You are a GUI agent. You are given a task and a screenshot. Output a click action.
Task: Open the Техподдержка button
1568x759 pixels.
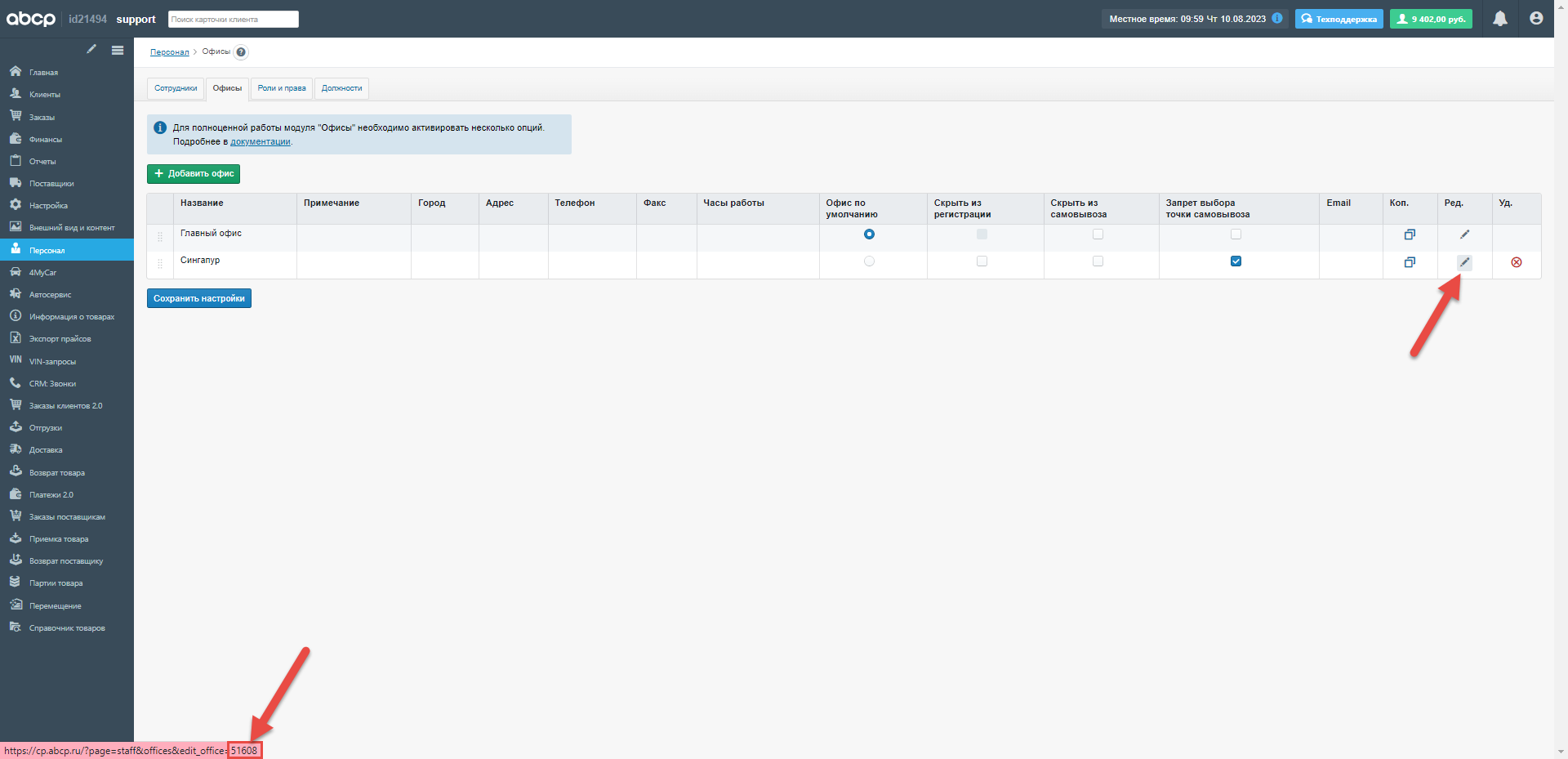1339,19
